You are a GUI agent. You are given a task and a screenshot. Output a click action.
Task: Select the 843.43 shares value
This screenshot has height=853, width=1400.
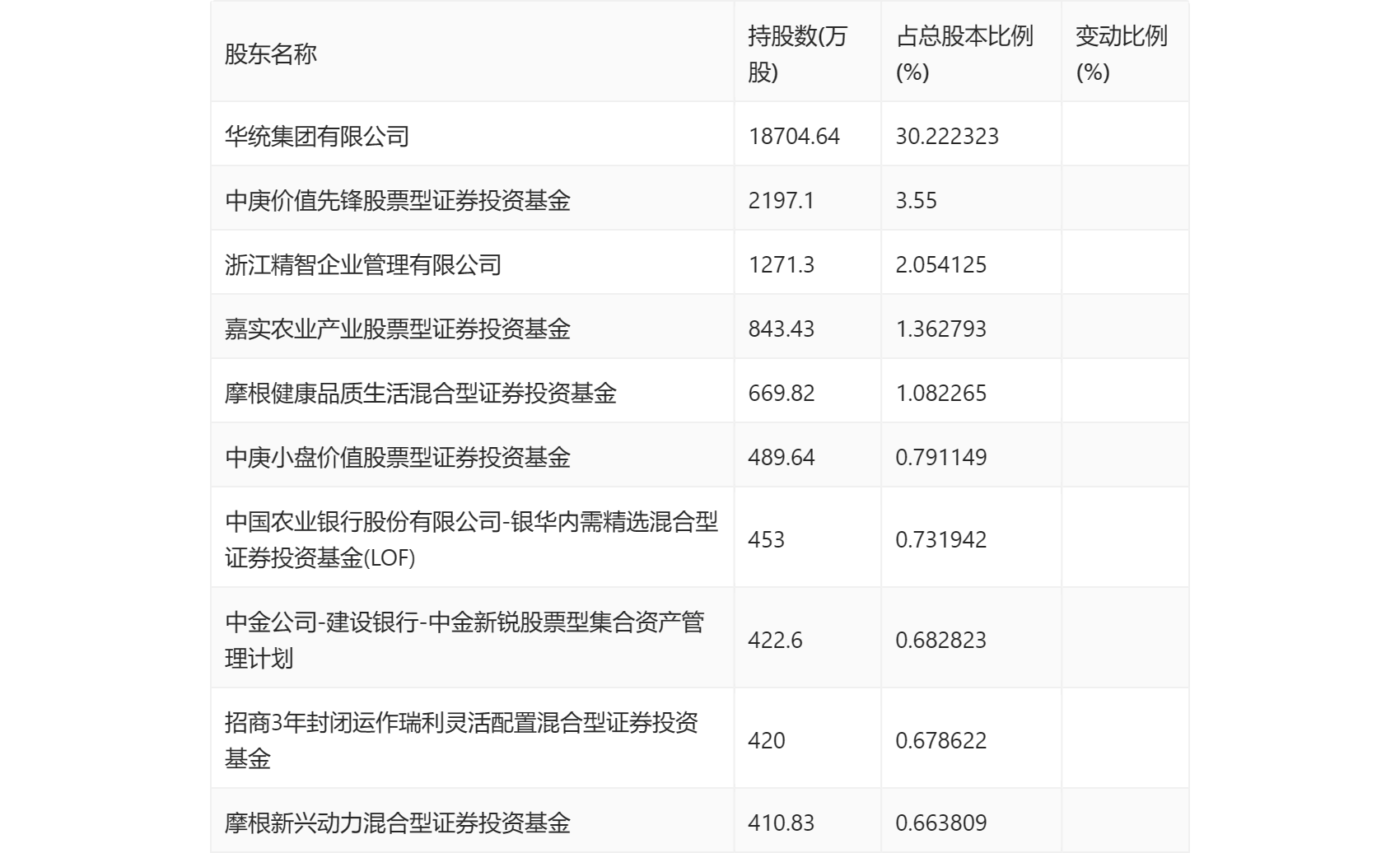[x=781, y=329]
